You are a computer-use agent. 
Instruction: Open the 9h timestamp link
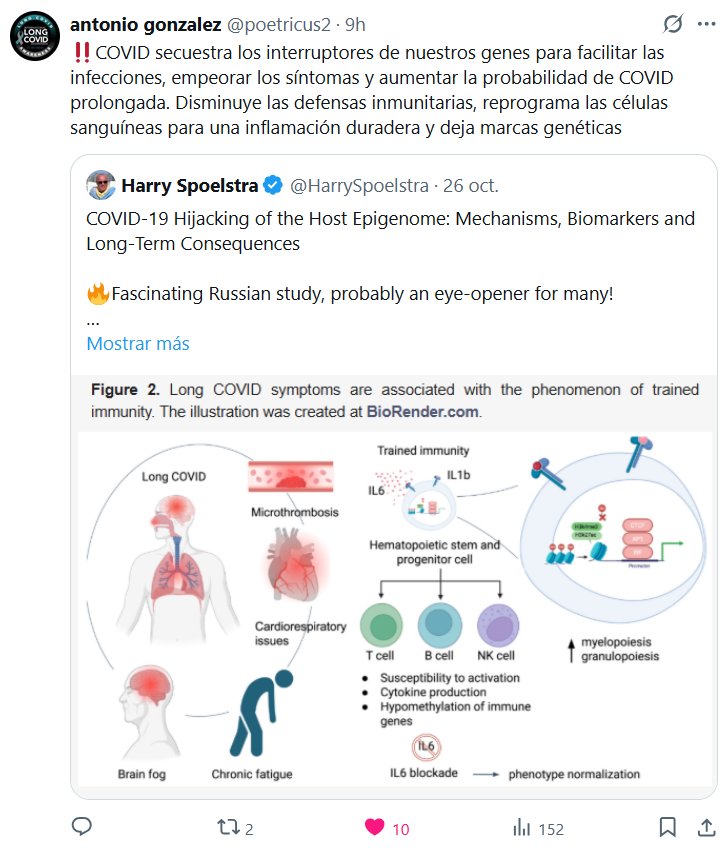click(x=355, y=23)
